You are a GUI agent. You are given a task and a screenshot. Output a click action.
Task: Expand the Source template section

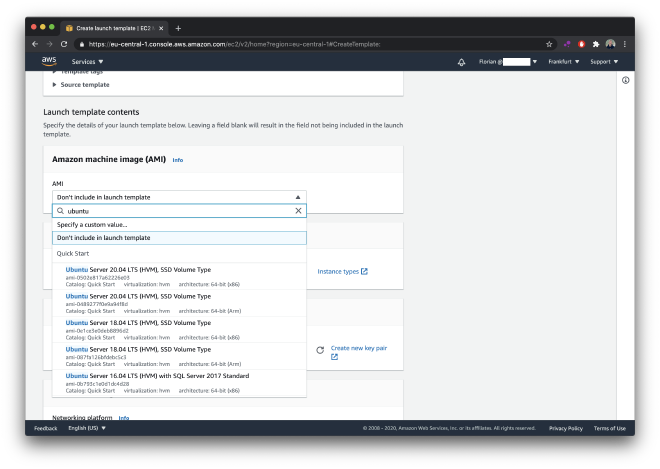(81, 85)
